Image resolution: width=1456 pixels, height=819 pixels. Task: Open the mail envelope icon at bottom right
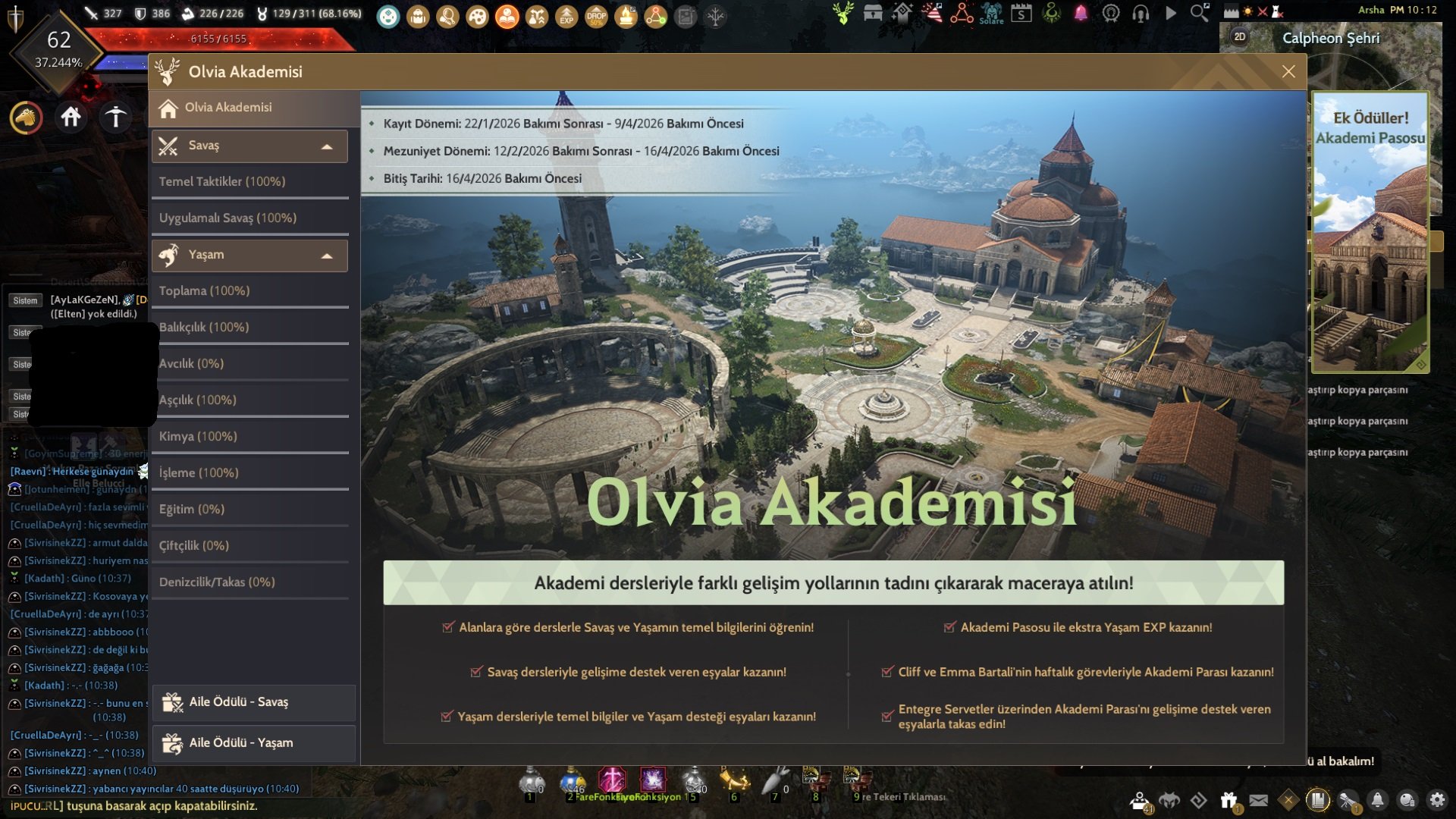(1259, 799)
